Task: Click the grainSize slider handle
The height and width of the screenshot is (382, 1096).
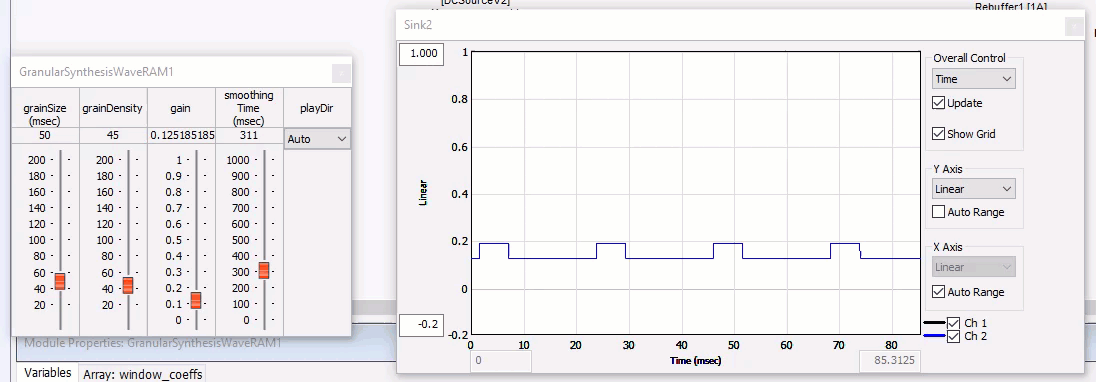Action: click(x=60, y=281)
